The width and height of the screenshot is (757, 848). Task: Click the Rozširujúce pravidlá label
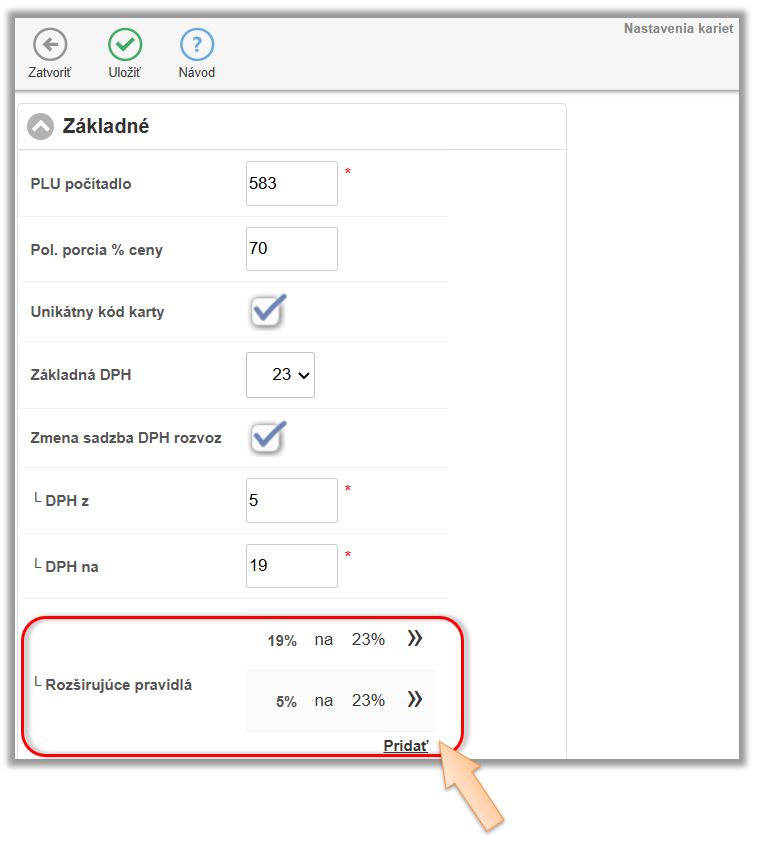[x=118, y=685]
